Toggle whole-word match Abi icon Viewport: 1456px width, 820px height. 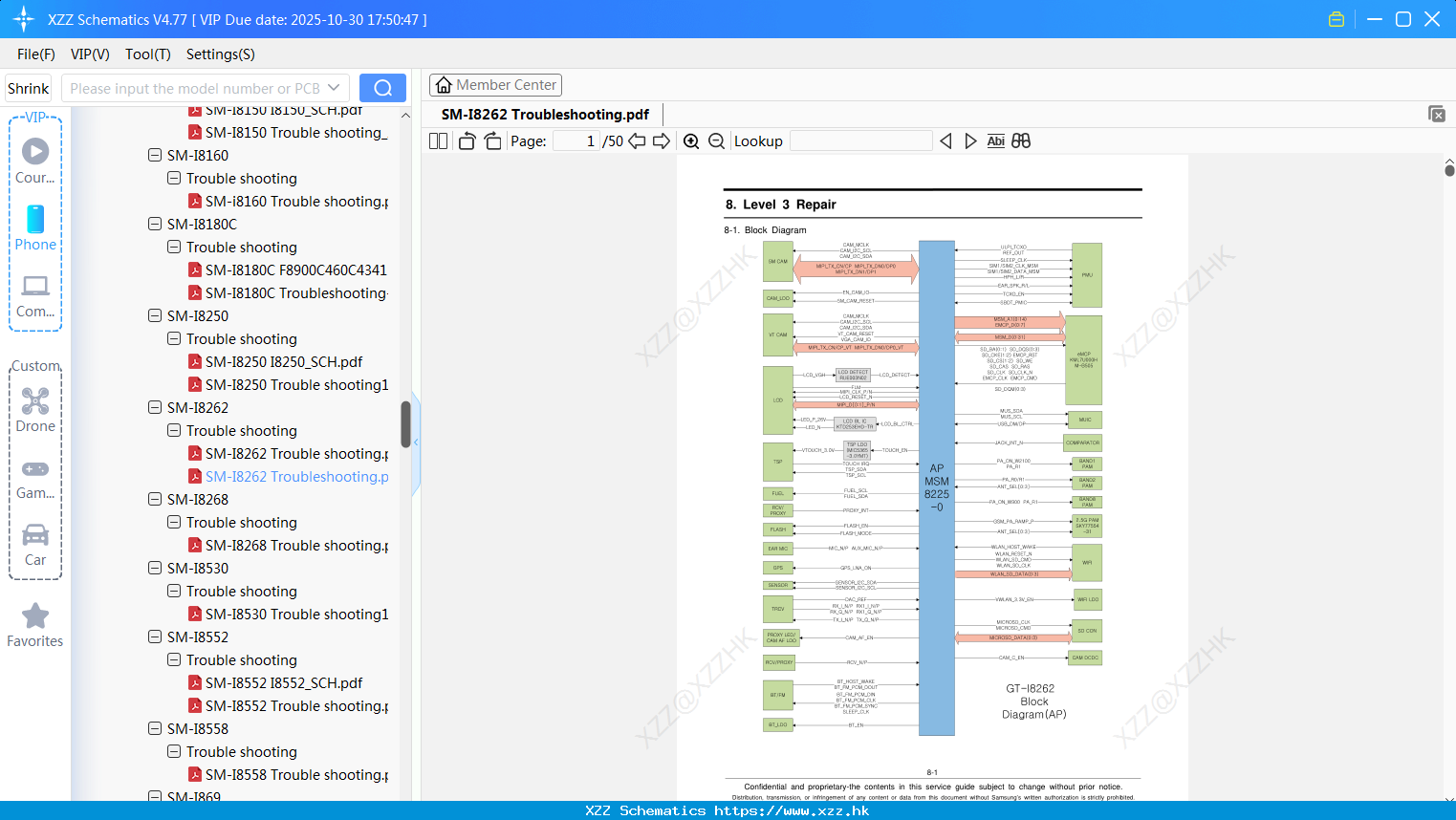(x=995, y=140)
